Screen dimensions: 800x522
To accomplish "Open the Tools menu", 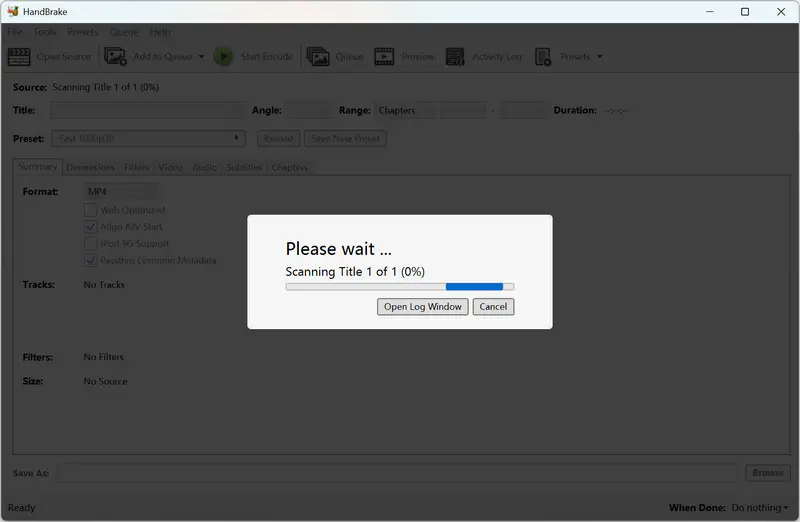I will (45, 32).
